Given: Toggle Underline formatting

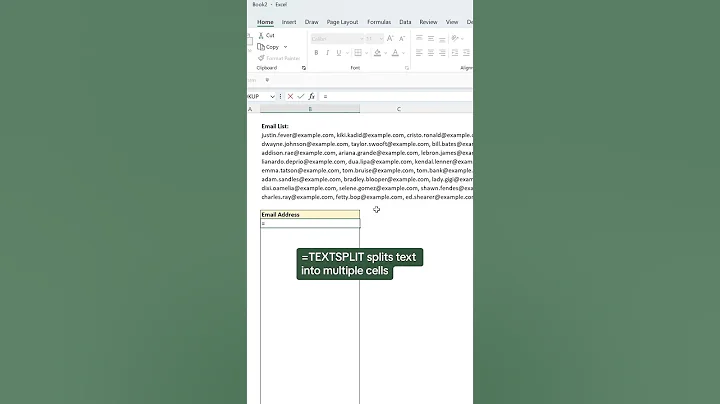Looking at the screenshot, I should (338, 53).
